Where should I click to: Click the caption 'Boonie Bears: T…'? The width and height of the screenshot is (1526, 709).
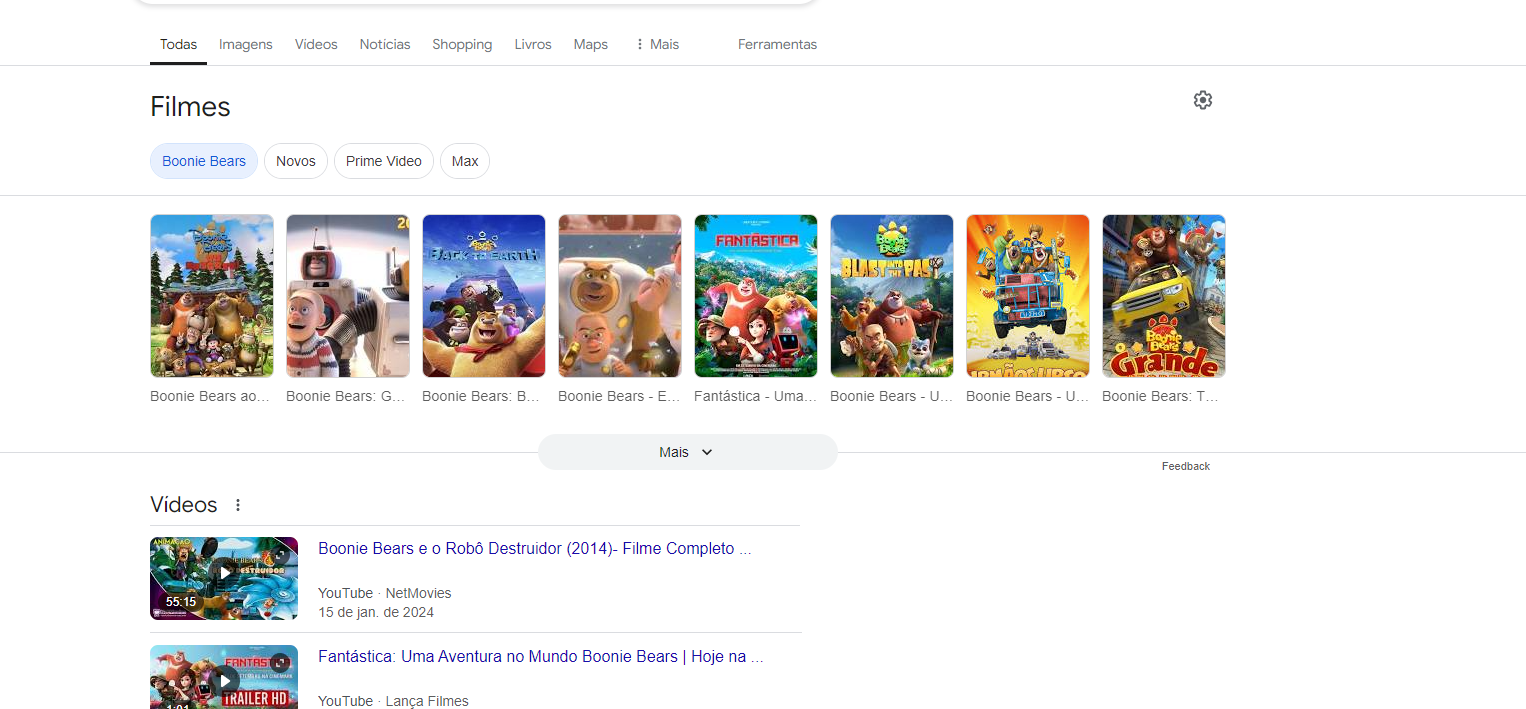coord(1161,396)
